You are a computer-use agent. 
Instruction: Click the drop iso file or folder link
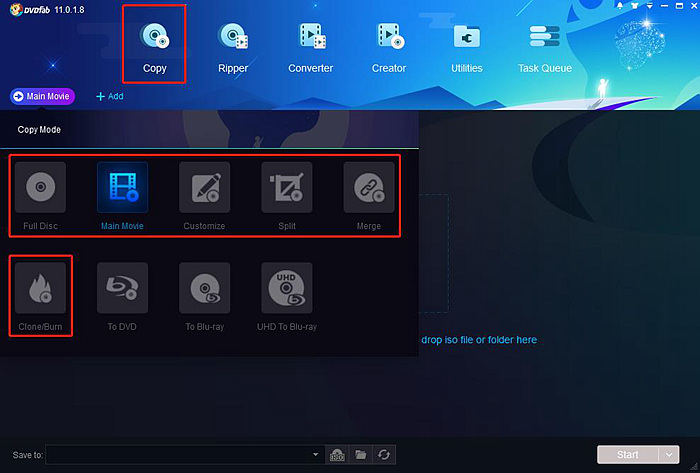[479, 340]
